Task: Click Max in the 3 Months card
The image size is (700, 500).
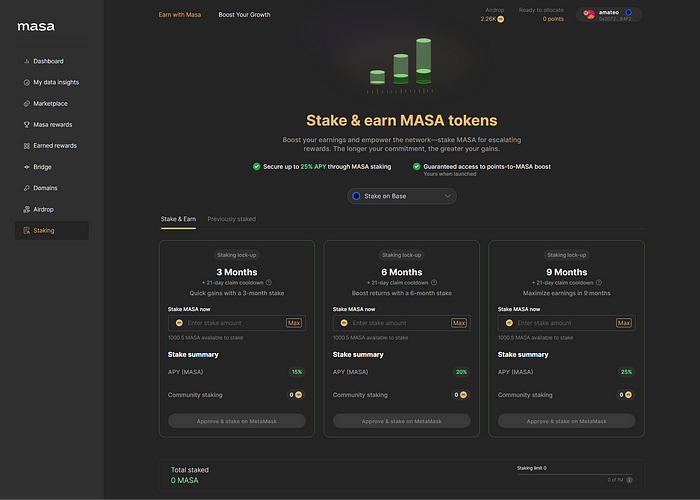Action: point(294,323)
